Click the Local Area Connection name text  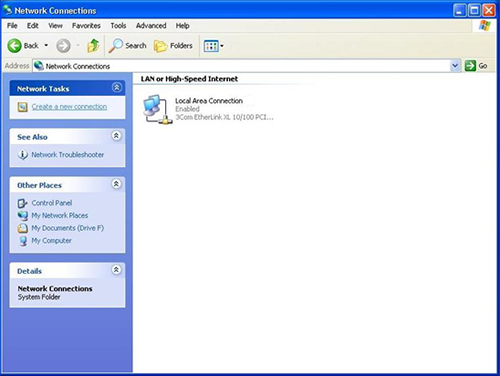209,101
